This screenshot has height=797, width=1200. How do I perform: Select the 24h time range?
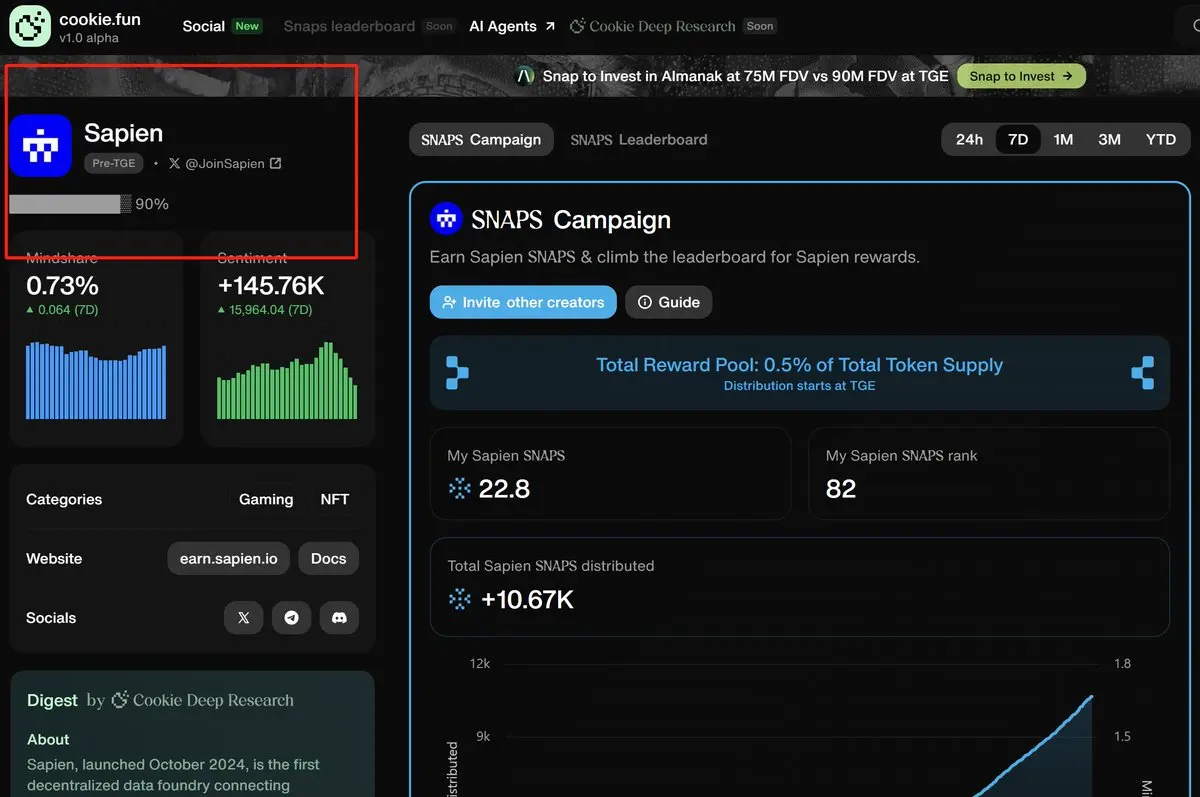[969, 139]
